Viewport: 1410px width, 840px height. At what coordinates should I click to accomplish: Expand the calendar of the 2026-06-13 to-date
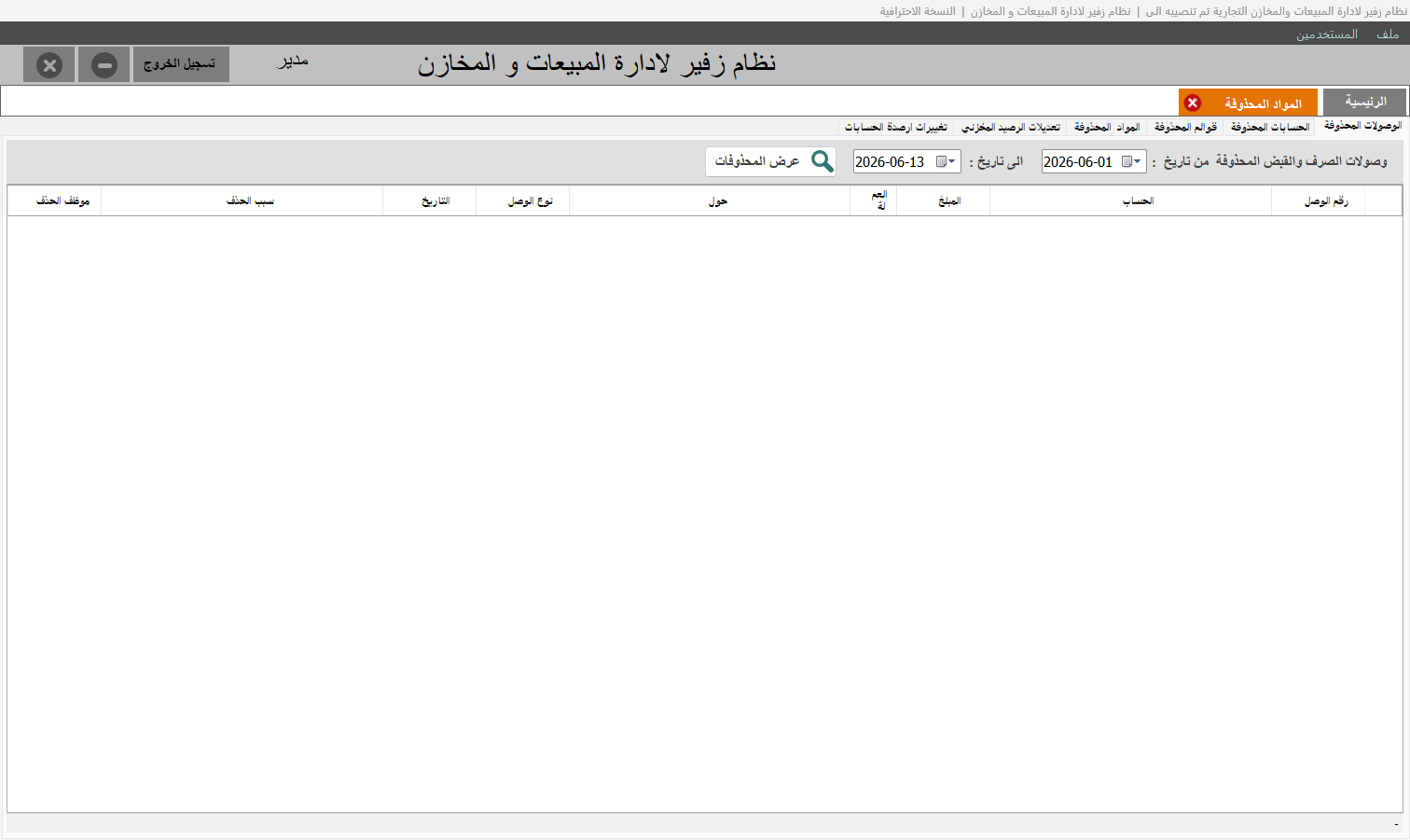(946, 161)
